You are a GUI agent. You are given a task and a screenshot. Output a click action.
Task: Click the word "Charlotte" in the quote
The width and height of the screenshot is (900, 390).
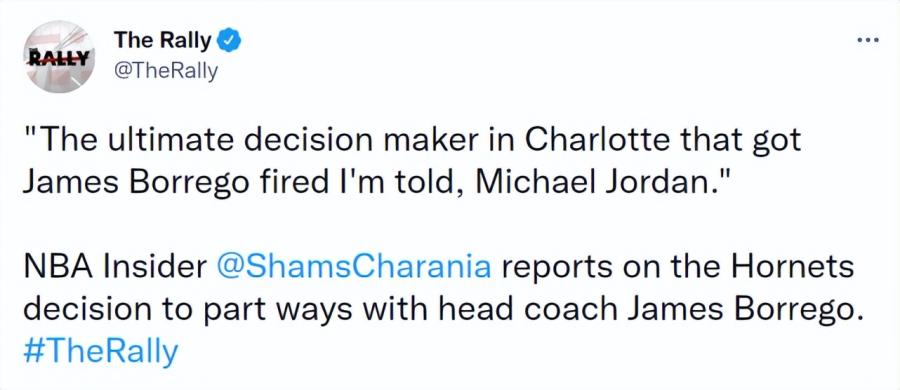click(x=595, y=141)
